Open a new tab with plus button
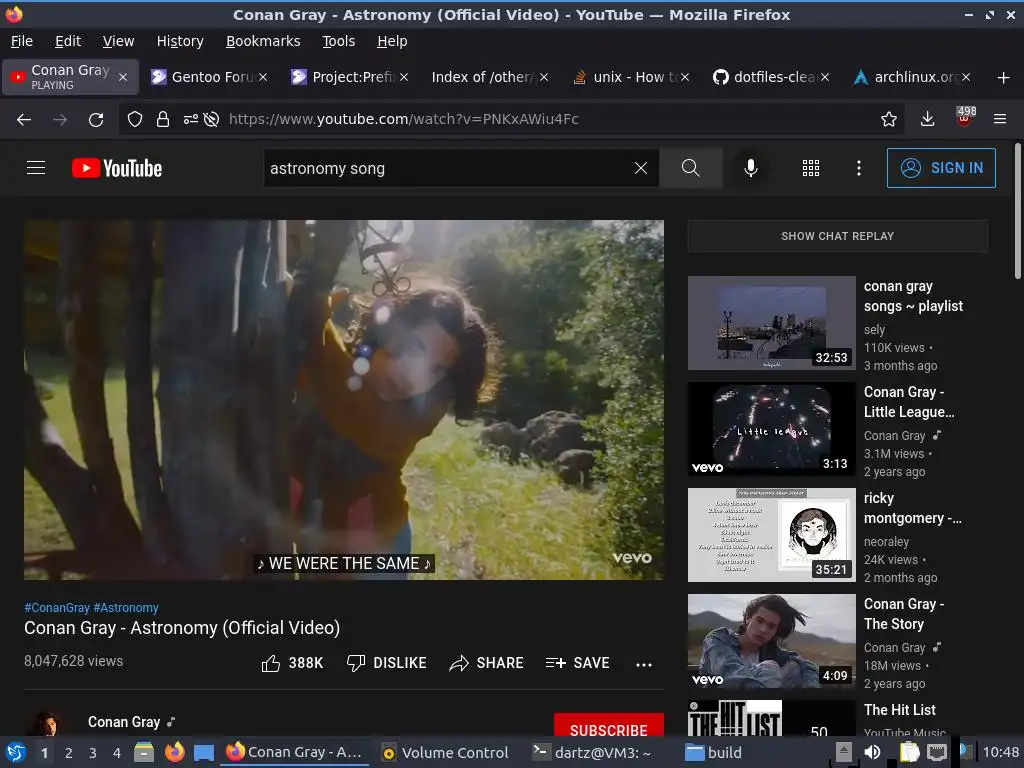Screen dimensions: 1024x768 1004,78
